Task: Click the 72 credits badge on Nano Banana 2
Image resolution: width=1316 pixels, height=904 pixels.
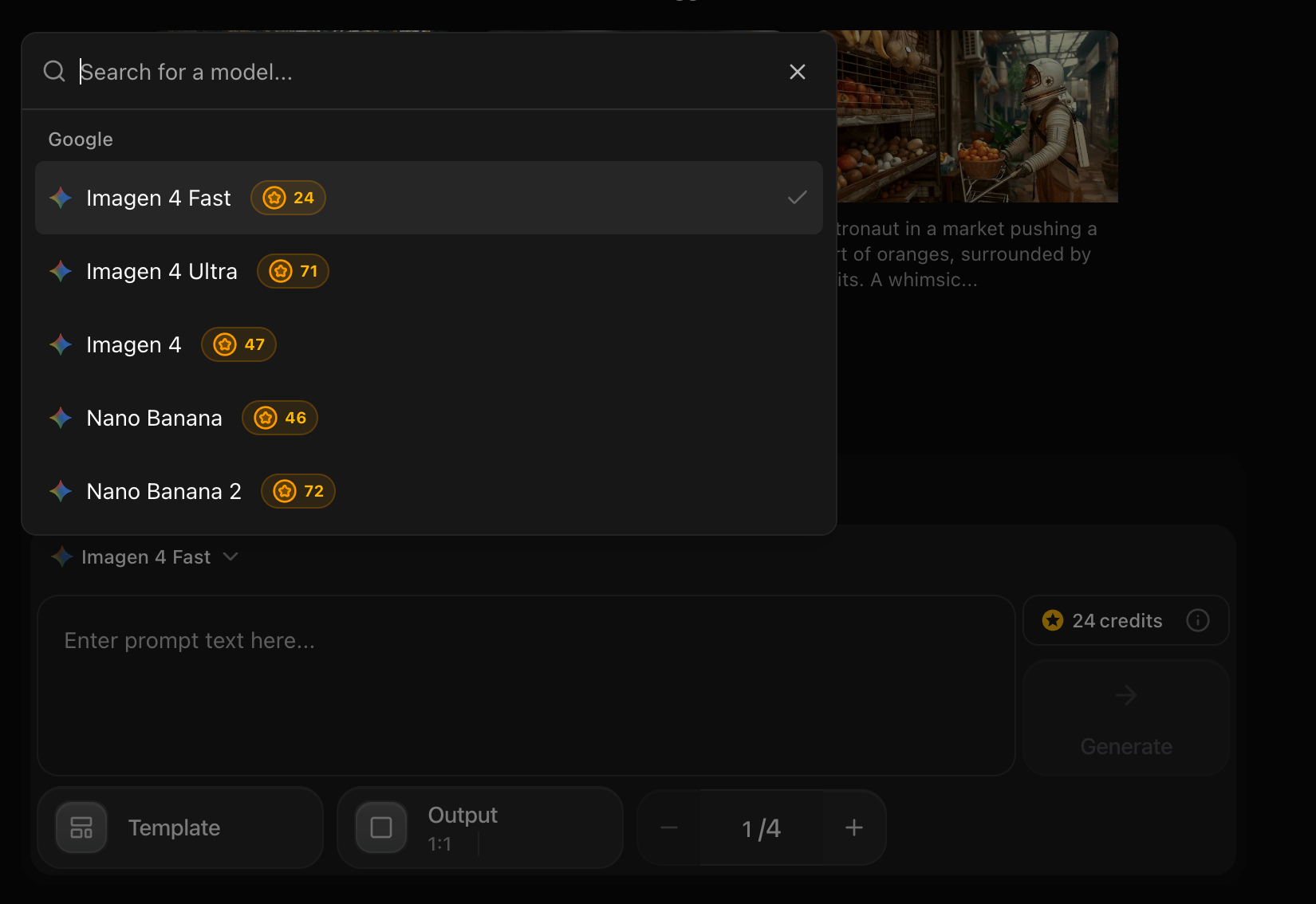Action: point(298,491)
